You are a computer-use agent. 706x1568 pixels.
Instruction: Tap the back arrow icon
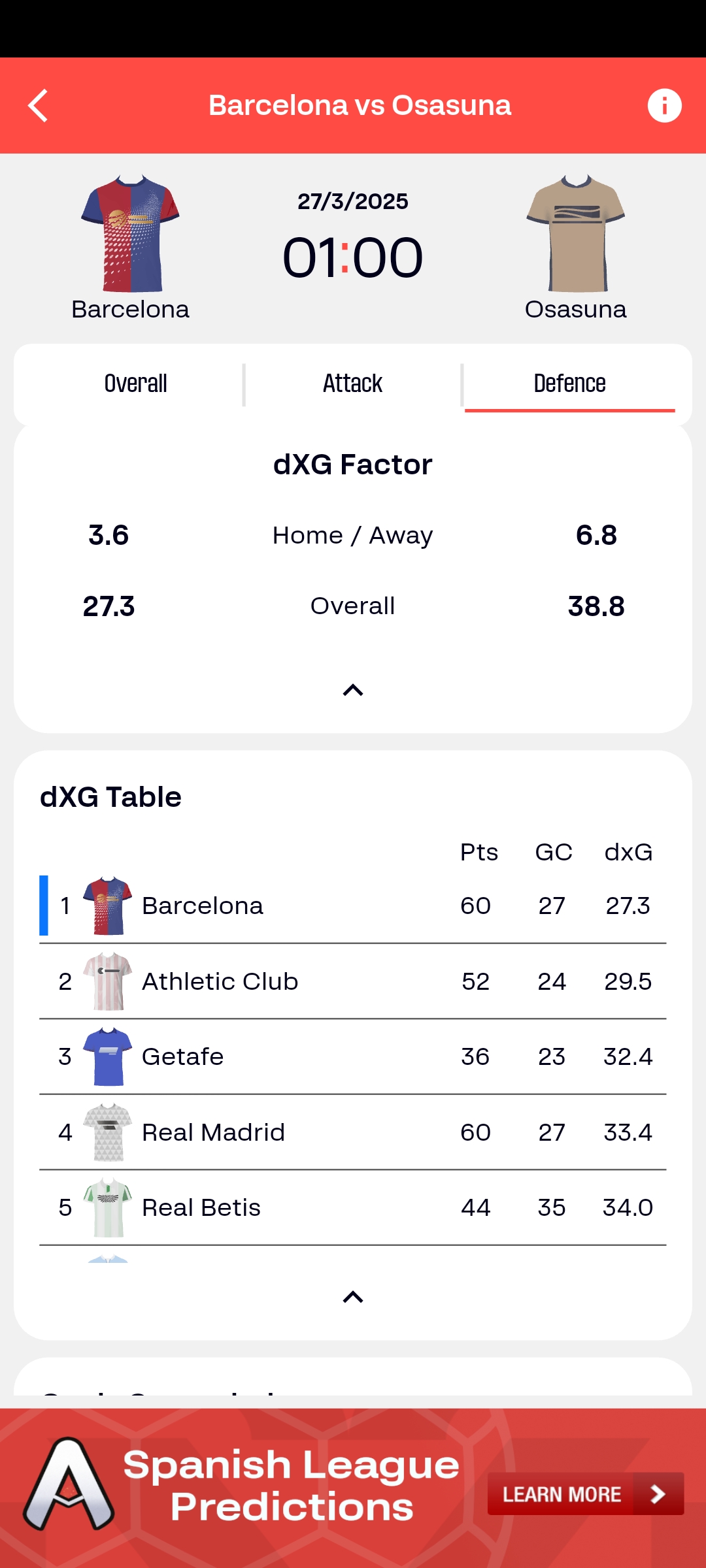point(38,106)
